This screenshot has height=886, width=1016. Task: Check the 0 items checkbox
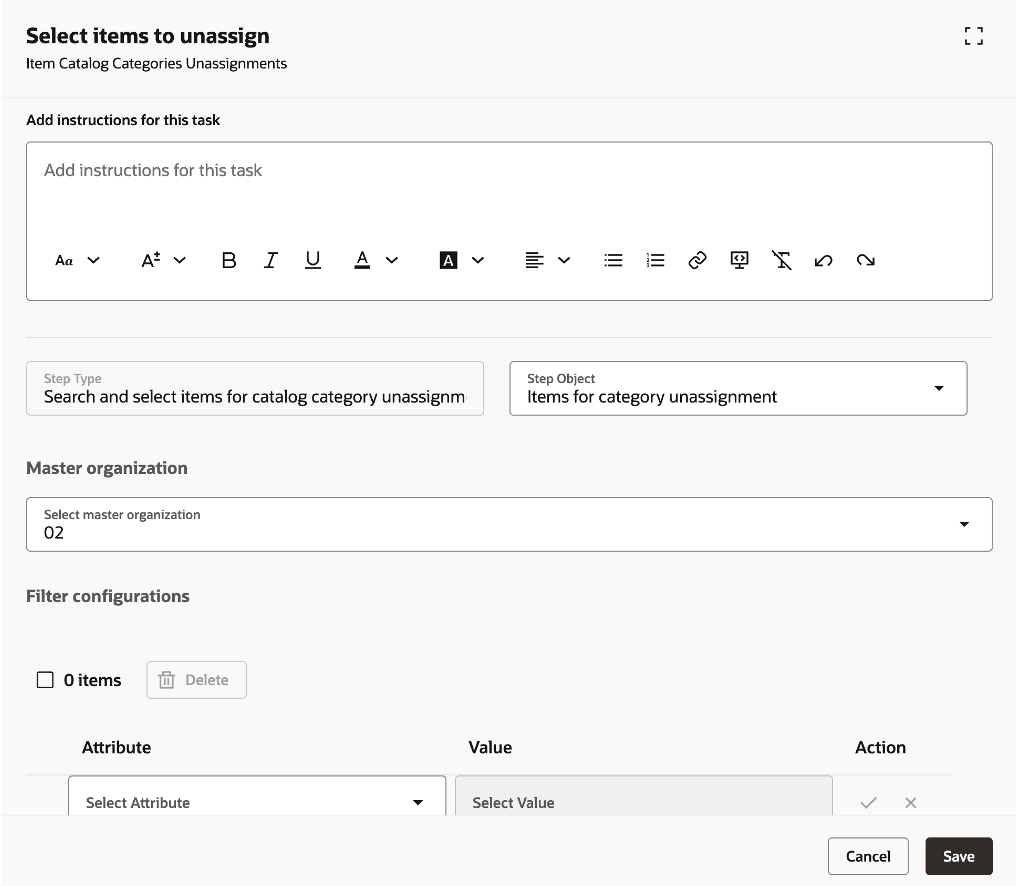[x=45, y=679]
